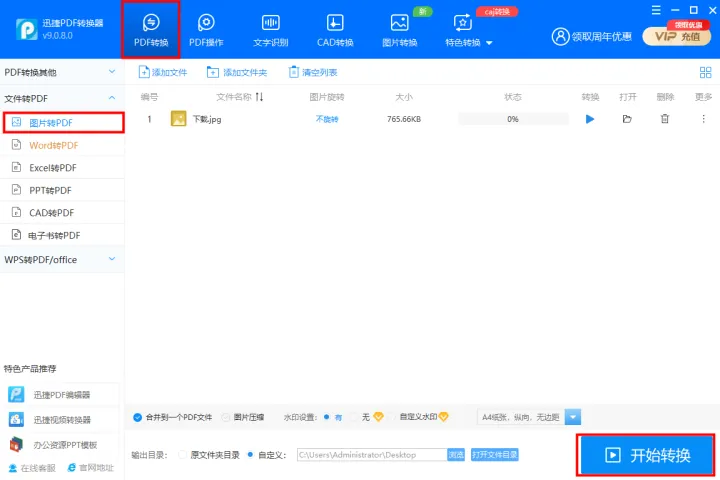720x480 pixels.
Task: Click the user account avatar icon
Action: point(560,36)
